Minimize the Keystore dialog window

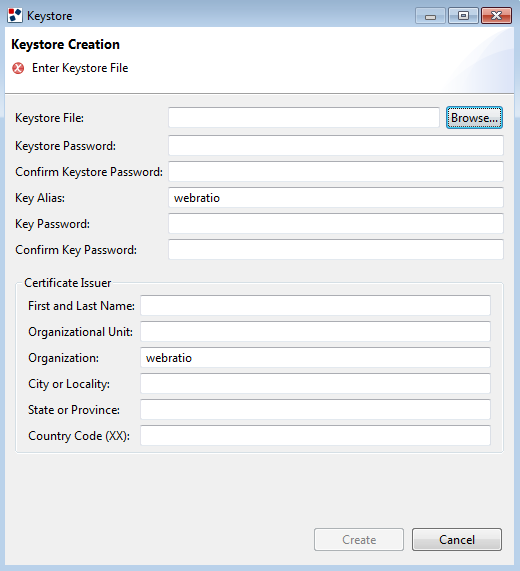click(430, 16)
